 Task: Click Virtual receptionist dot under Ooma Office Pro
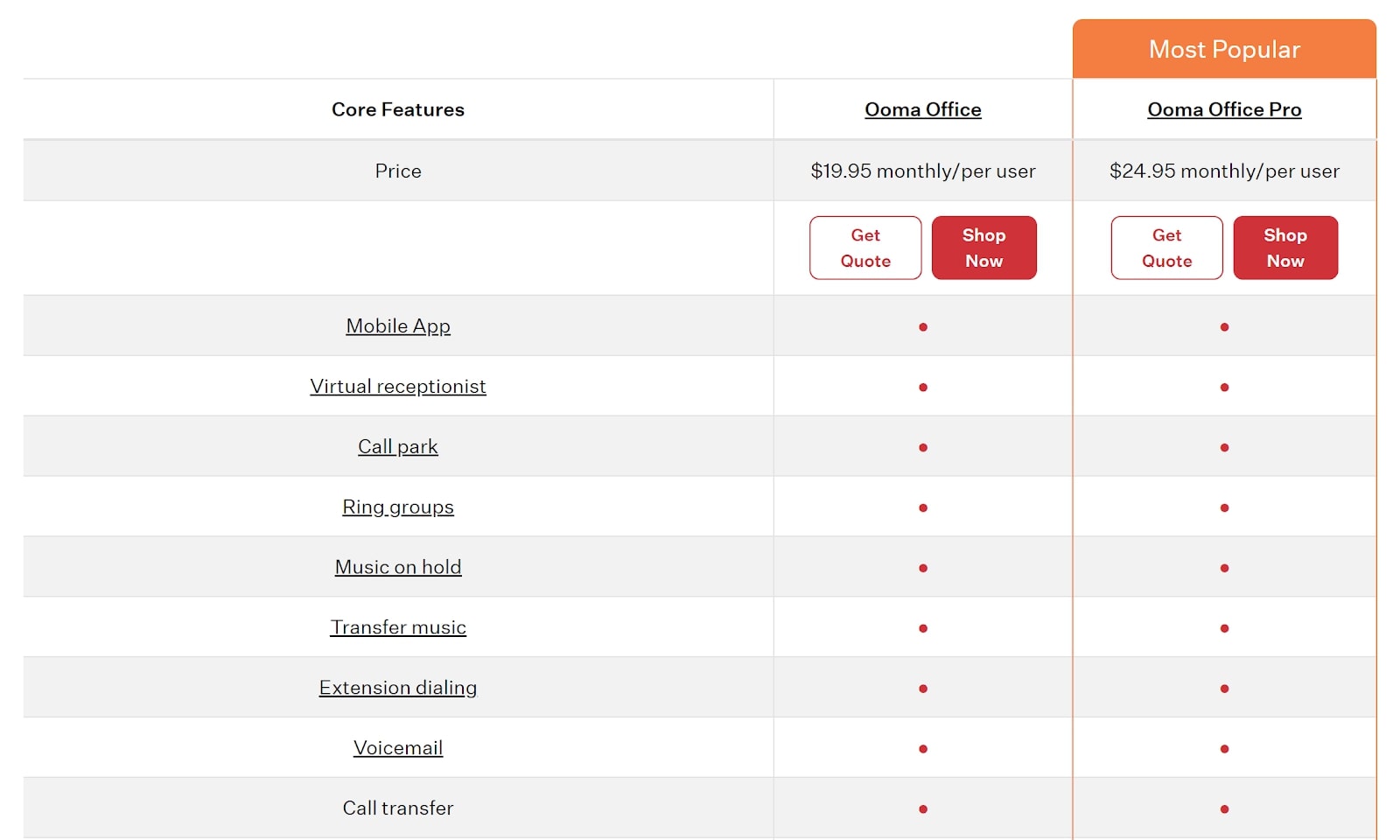pos(1224,387)
